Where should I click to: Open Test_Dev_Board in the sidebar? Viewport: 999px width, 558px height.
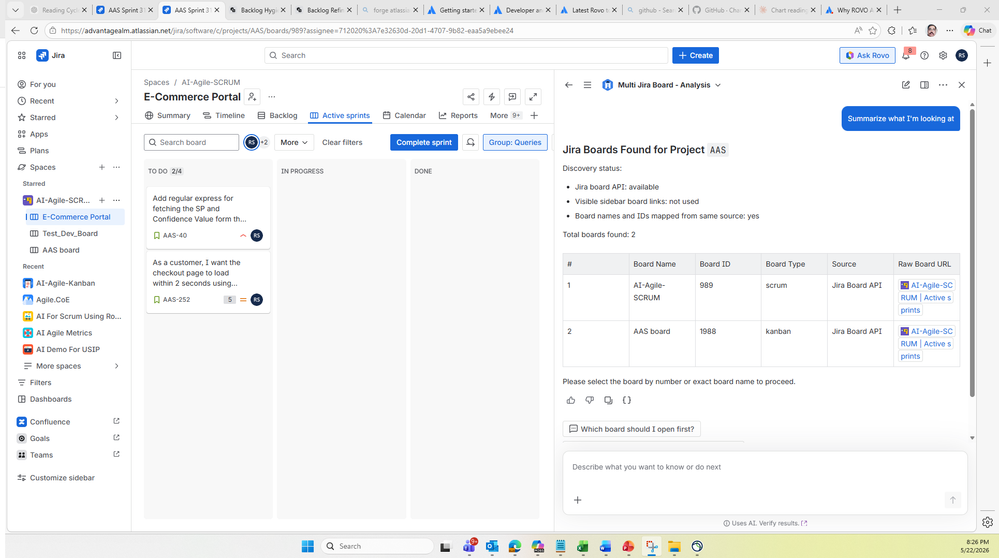pos(70,234)
